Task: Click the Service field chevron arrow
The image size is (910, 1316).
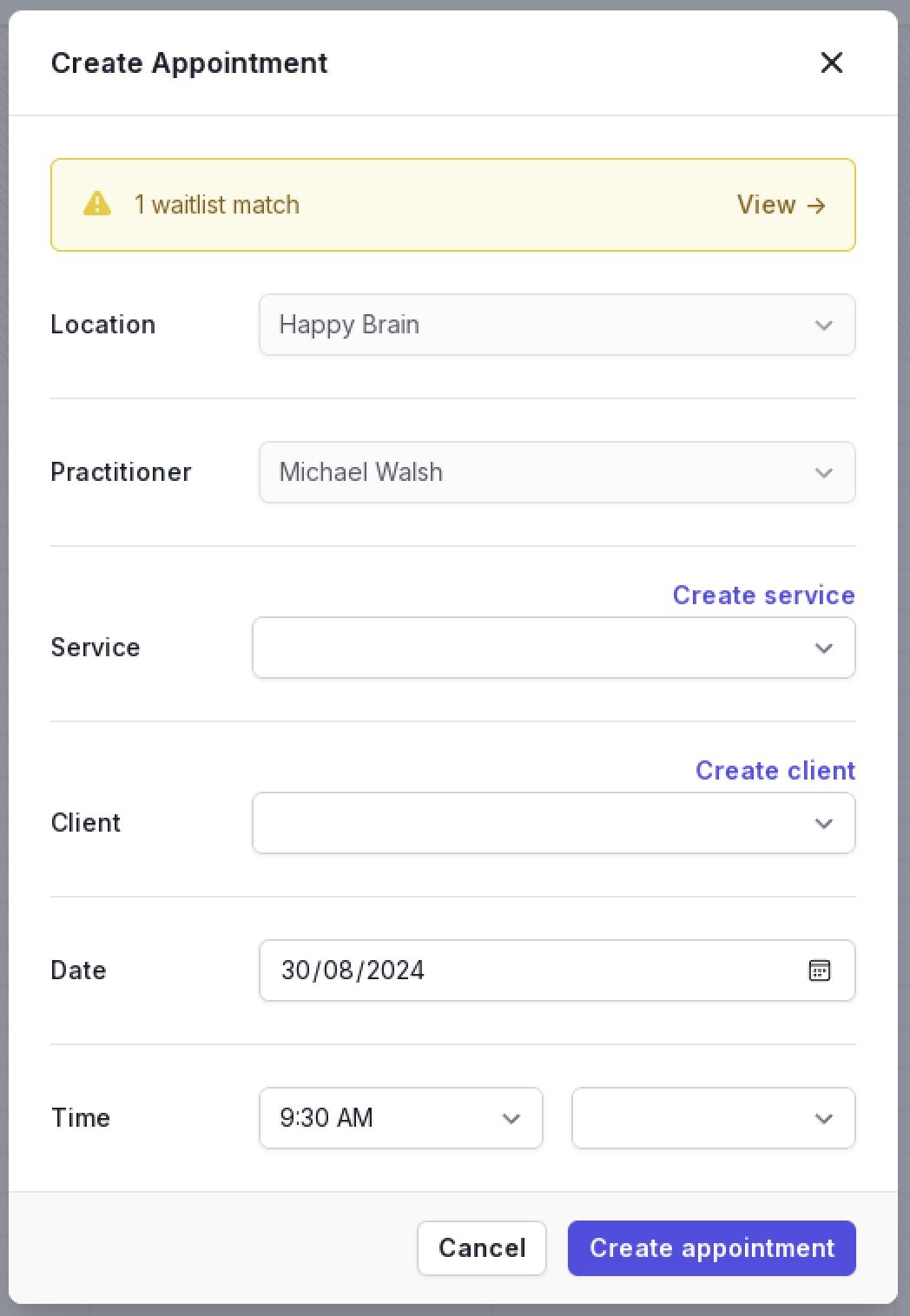Action: (x=823, y=648)
